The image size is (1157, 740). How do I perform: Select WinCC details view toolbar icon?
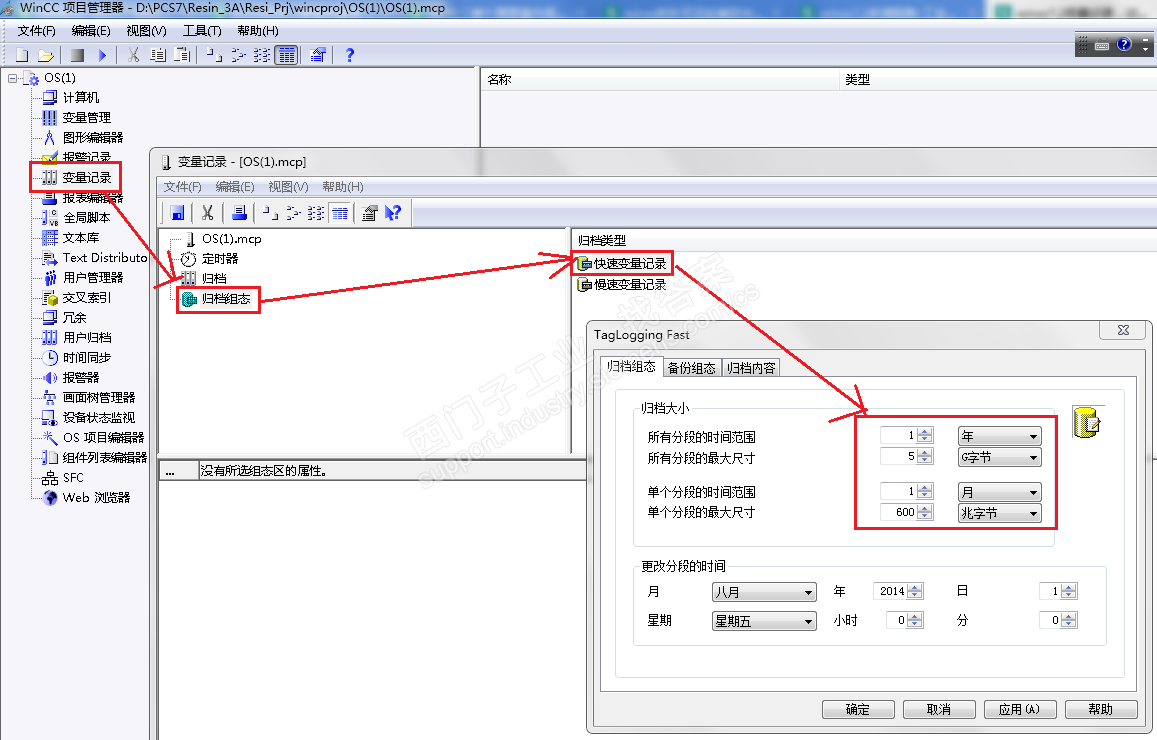pos(286,55)
